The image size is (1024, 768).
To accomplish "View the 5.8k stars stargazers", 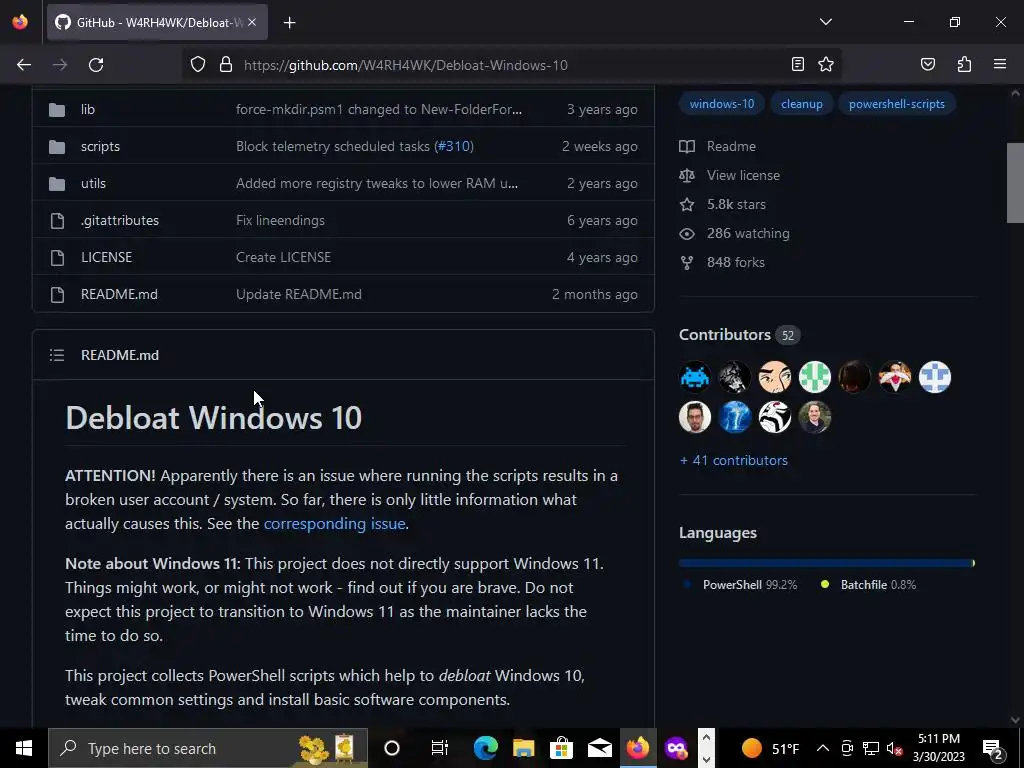I will tap(736, 204).
